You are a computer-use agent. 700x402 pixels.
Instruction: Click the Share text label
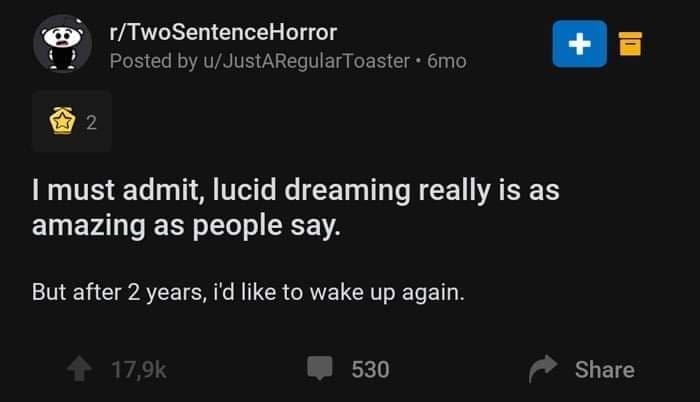pyautogui.click(x=604, y=369)
